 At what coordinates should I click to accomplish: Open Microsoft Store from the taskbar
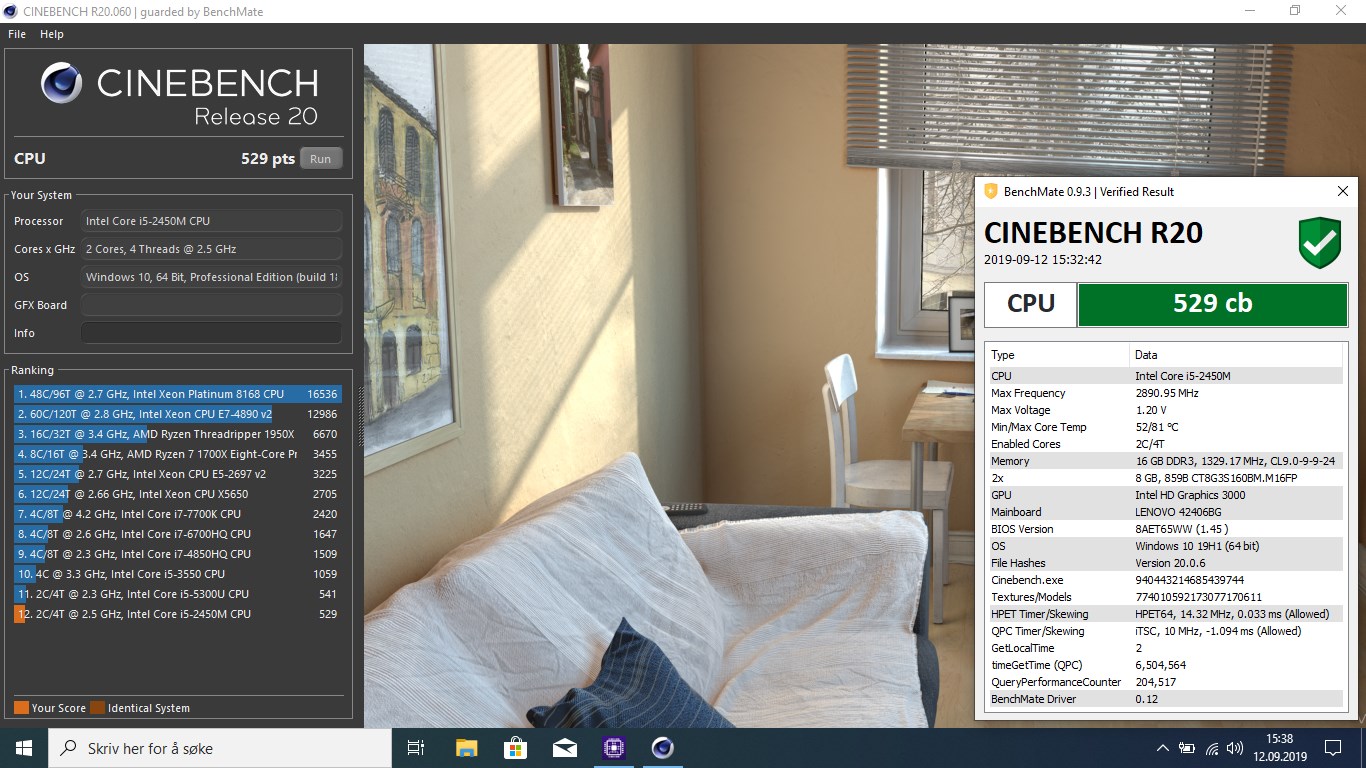(515, 748)
